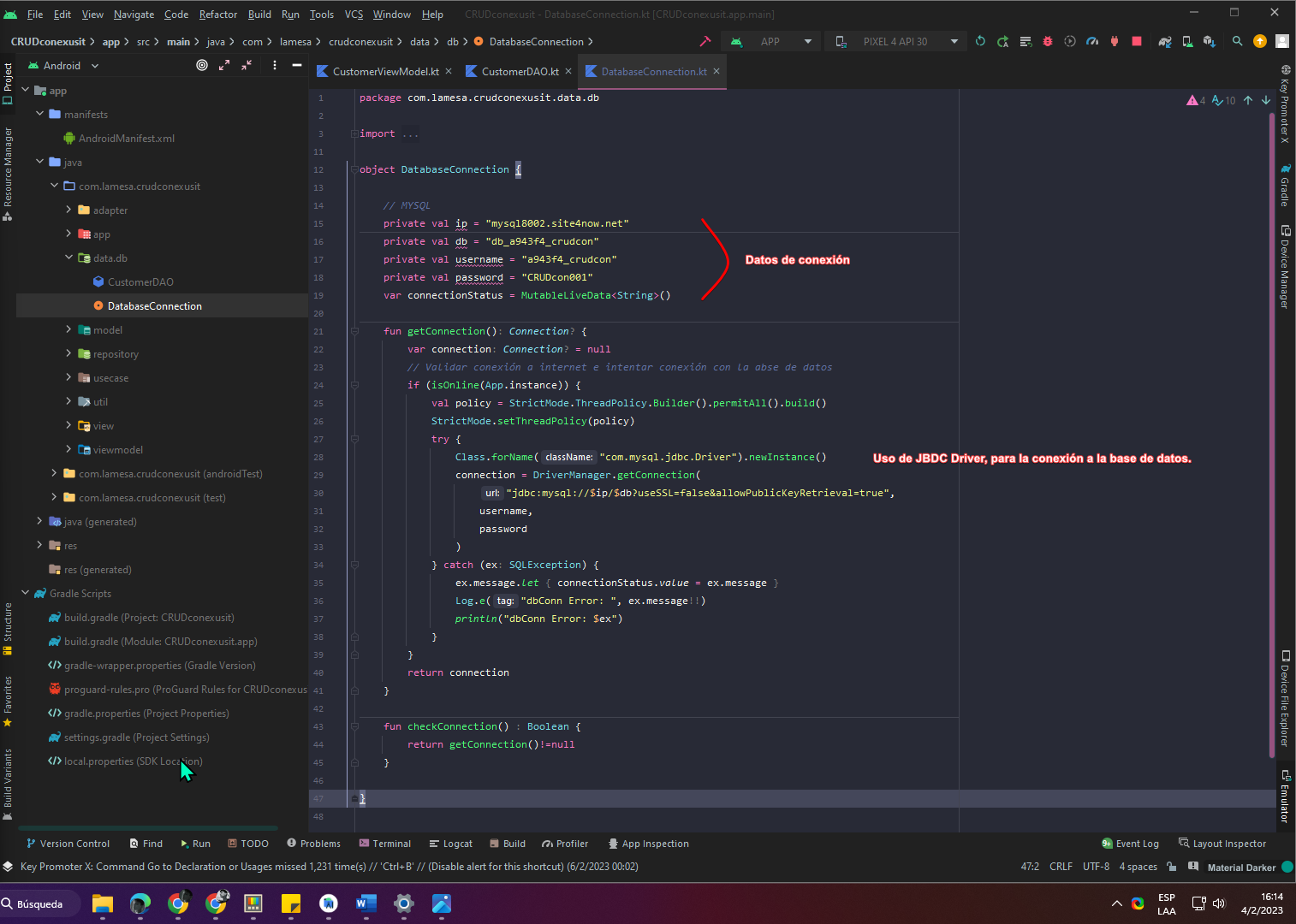Screen dimensions: 1296x924
Task: Sync project with Gradle files
Action: point(1164,41)
